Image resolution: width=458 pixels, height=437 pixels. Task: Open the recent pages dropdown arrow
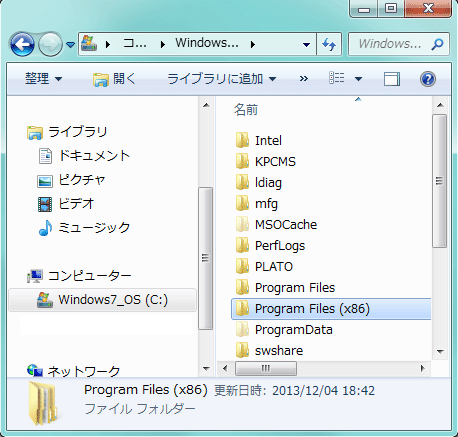[x=70, y=44]
